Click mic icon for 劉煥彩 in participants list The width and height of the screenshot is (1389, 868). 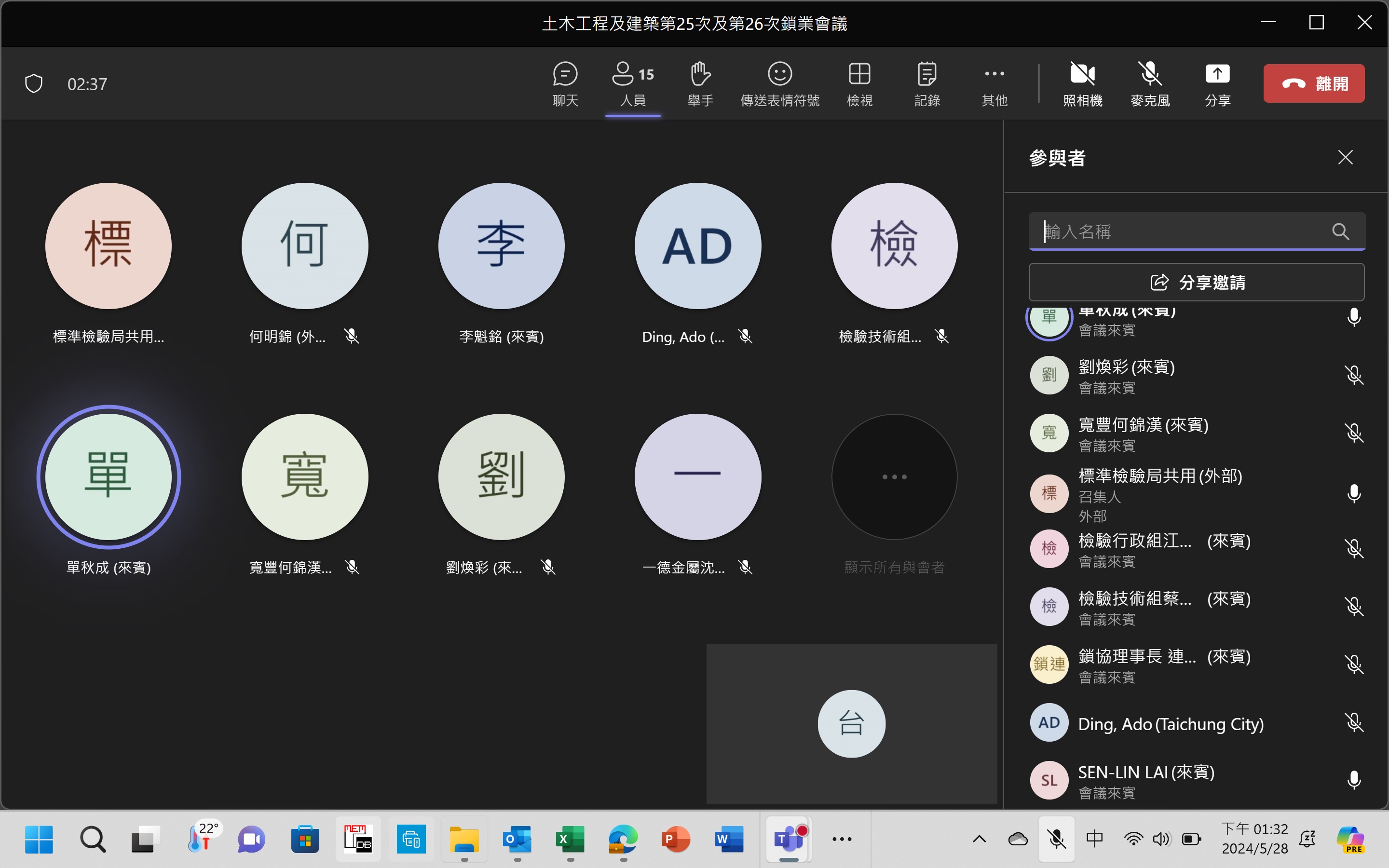1354,376
